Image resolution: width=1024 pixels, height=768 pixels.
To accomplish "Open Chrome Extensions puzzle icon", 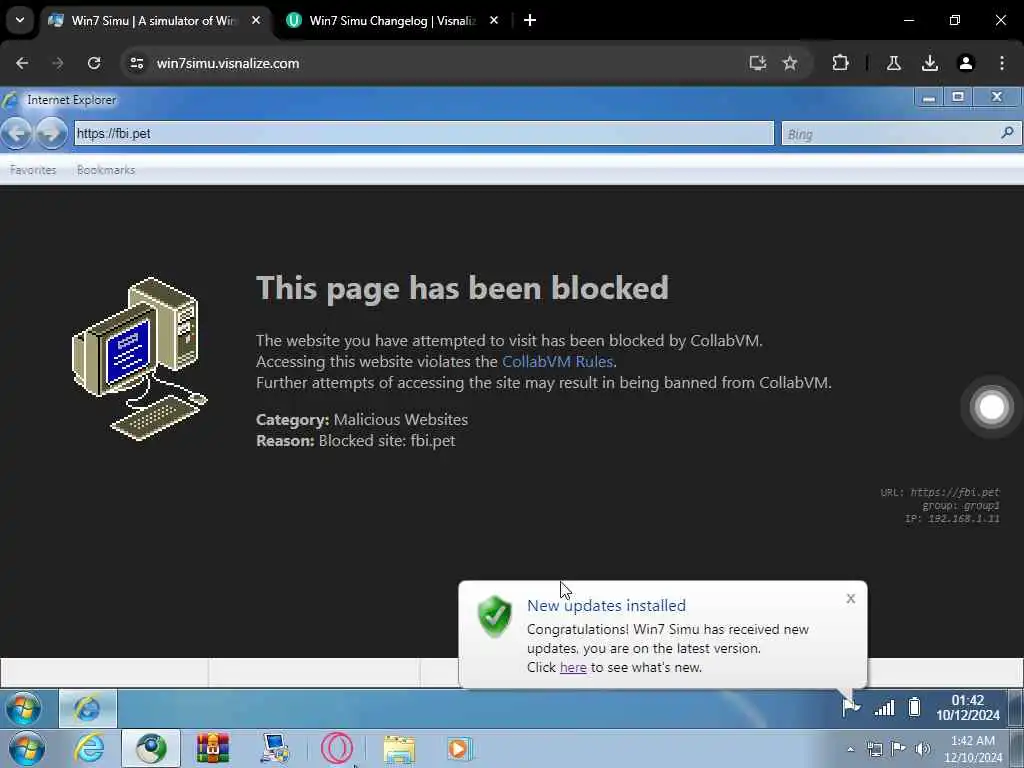I will point(840,63).
